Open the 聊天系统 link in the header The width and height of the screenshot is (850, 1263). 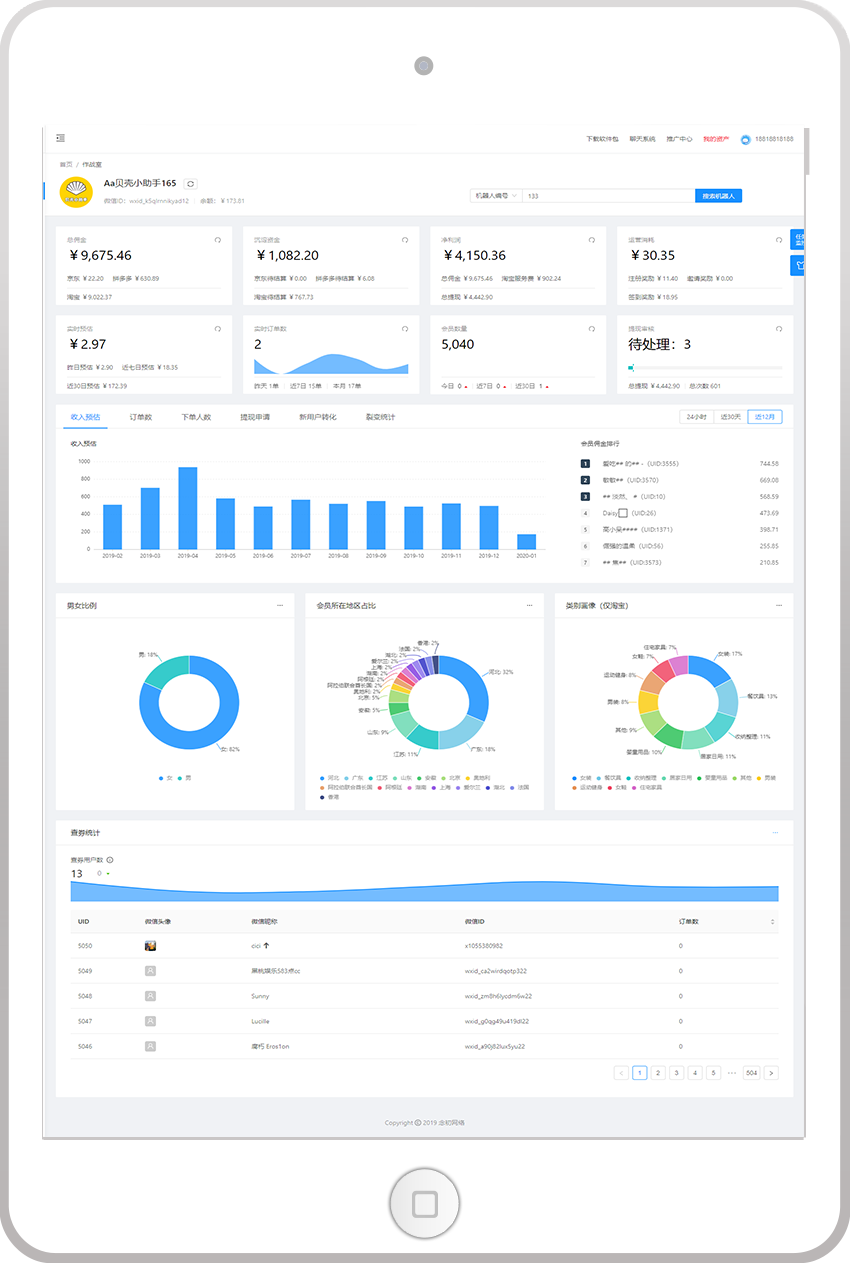click(x=642, y=139)
